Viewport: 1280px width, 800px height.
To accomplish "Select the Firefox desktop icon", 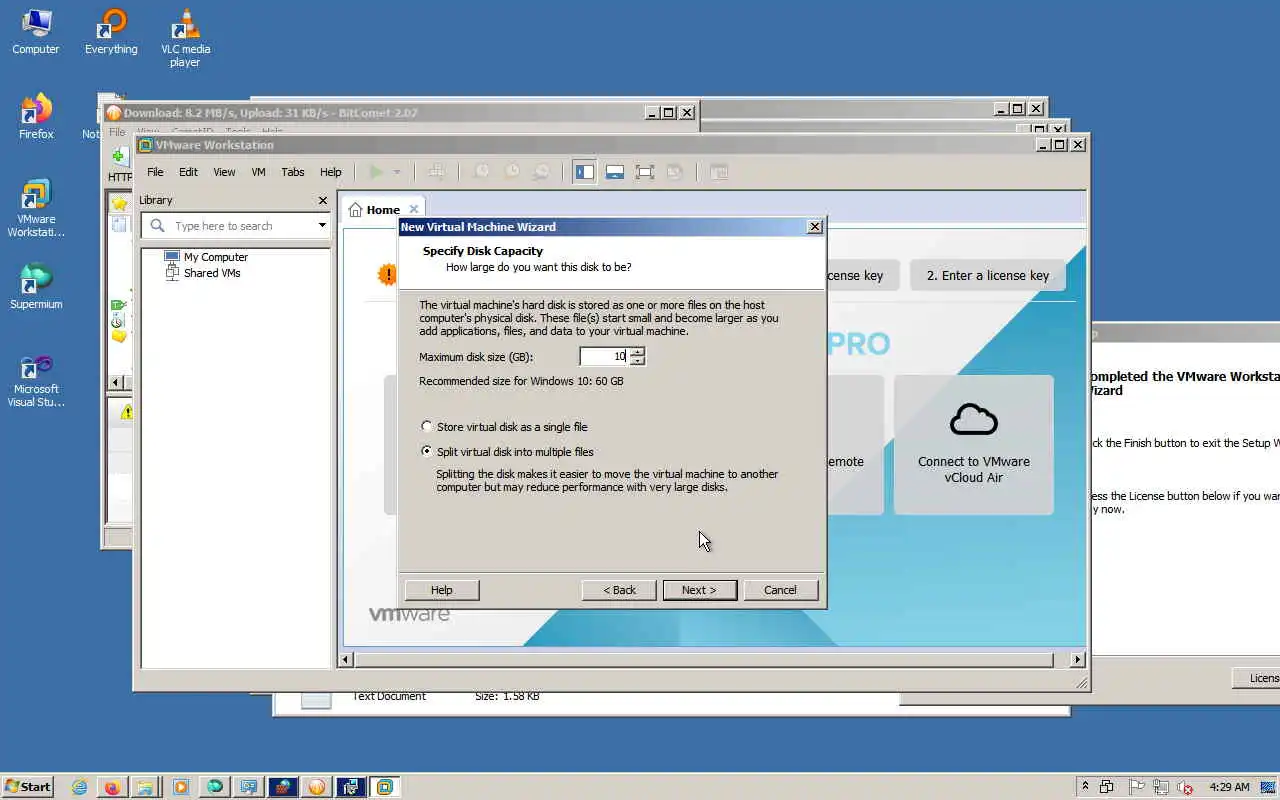I will 36,117.
